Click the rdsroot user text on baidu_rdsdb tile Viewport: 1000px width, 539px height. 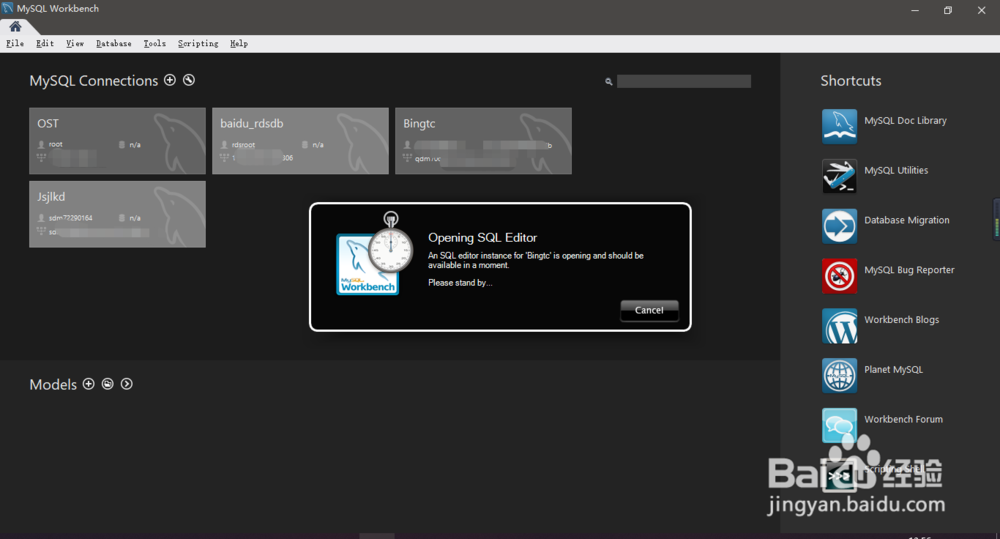pyautogui.click(x=243, y=145)
